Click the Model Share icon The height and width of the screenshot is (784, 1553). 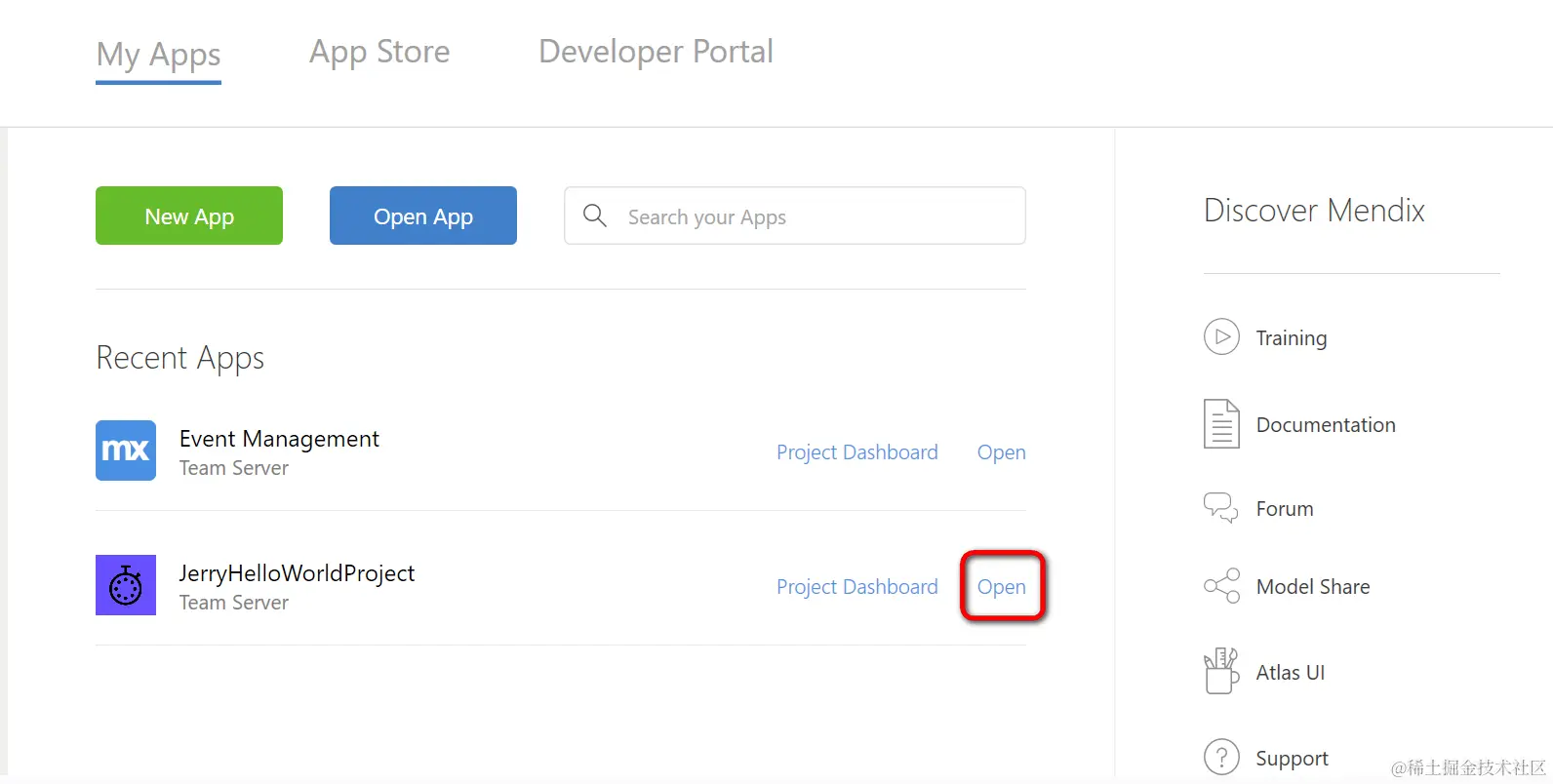(x=1221, y=586)
